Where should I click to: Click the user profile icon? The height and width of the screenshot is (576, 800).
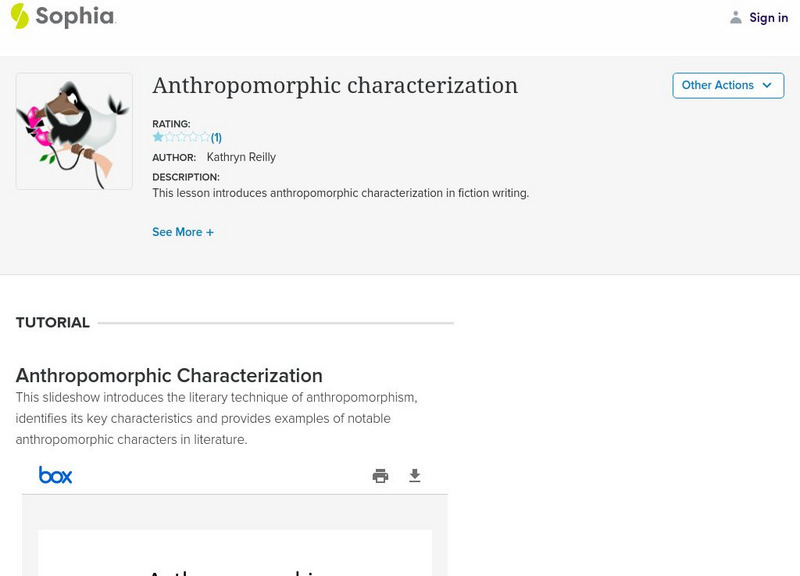[x=736, y=17]
